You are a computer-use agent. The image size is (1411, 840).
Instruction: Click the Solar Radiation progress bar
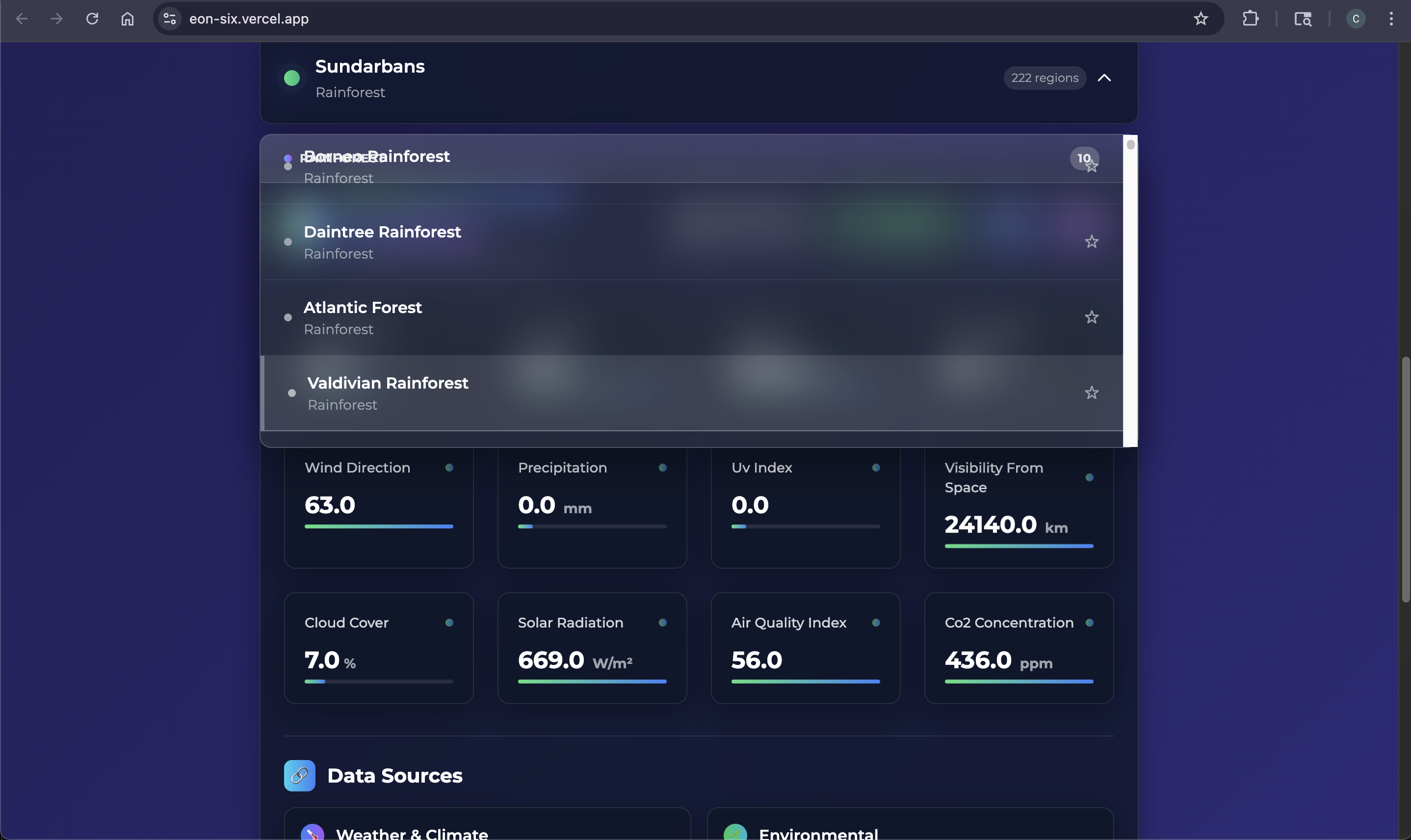[x=592, y=682]
